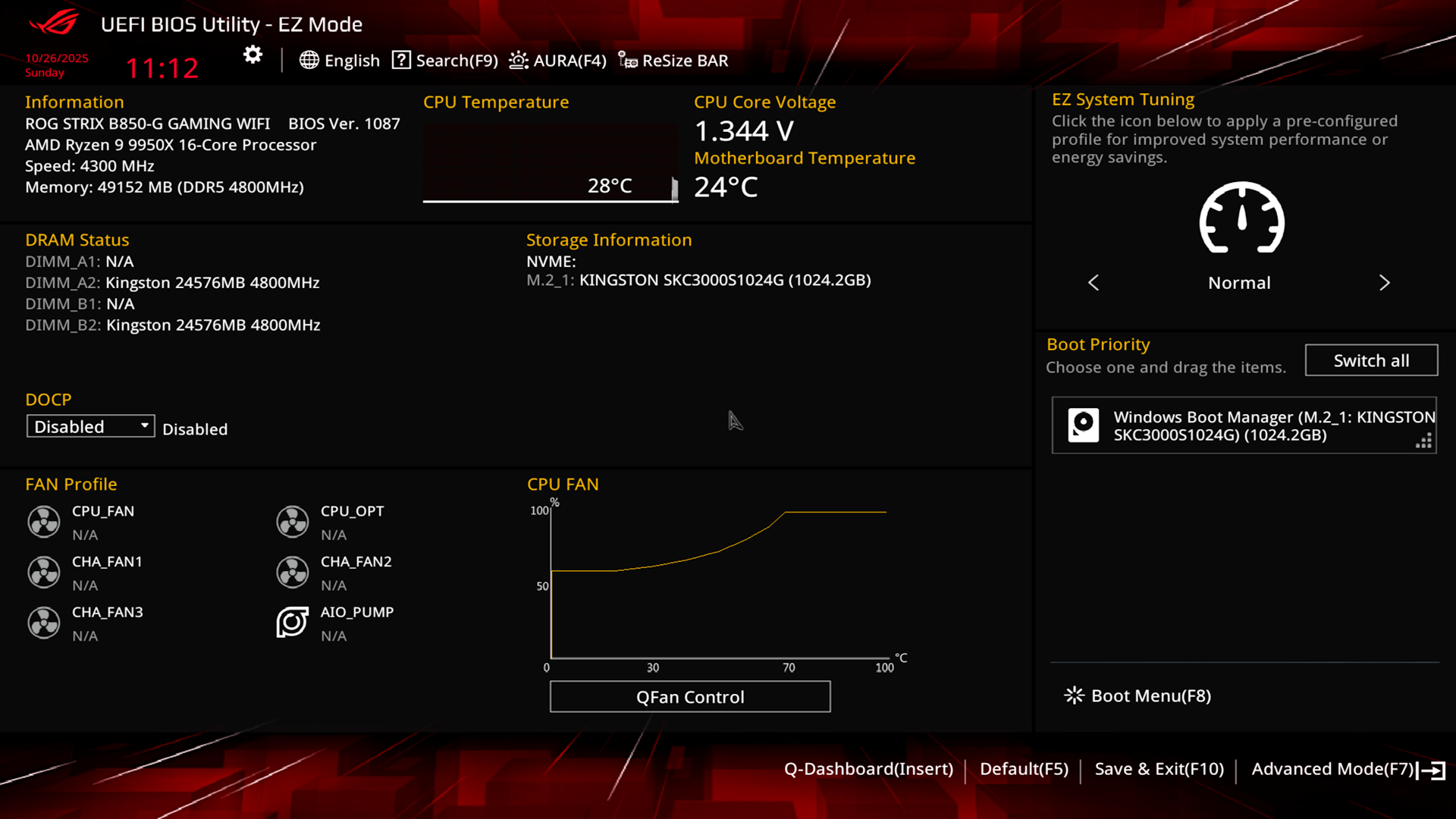This screenshot has height=819, width=1456.
Task: Open the AURA(F4) lighting icon
Action: click(519, 60)
